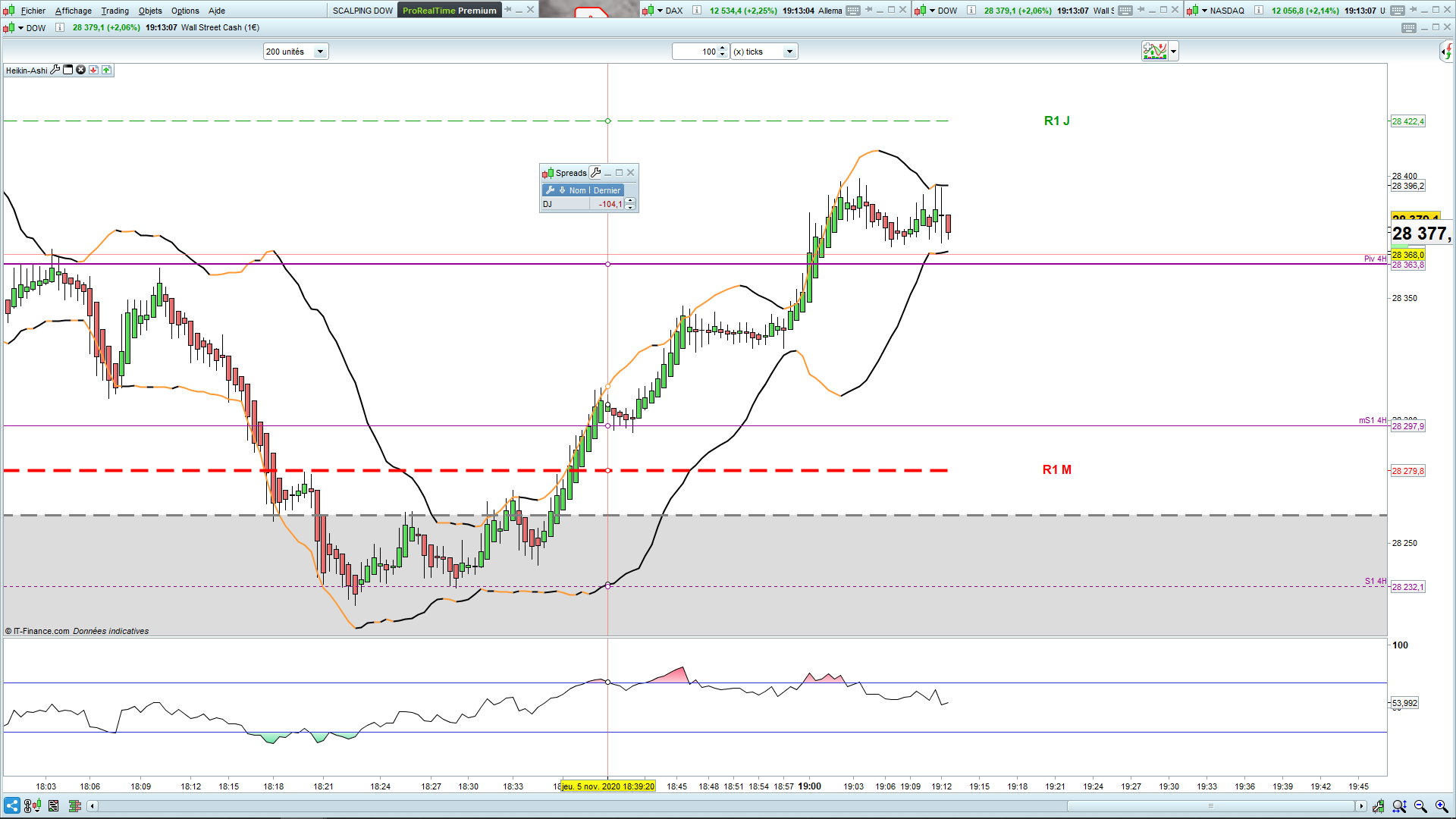Viewport: 1456px width, 819px height.
Task: Open the order book bars icon
Action: coord(74,805)
